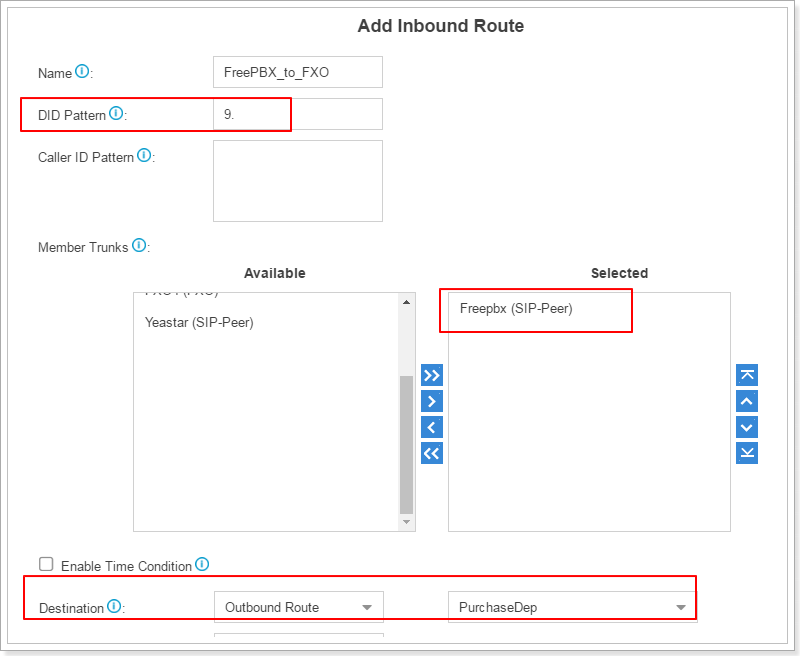The height and width of the screenshot is (656, 800).
Task: Move selected trunk right with single arrow
Action: (x=432, y=402)
